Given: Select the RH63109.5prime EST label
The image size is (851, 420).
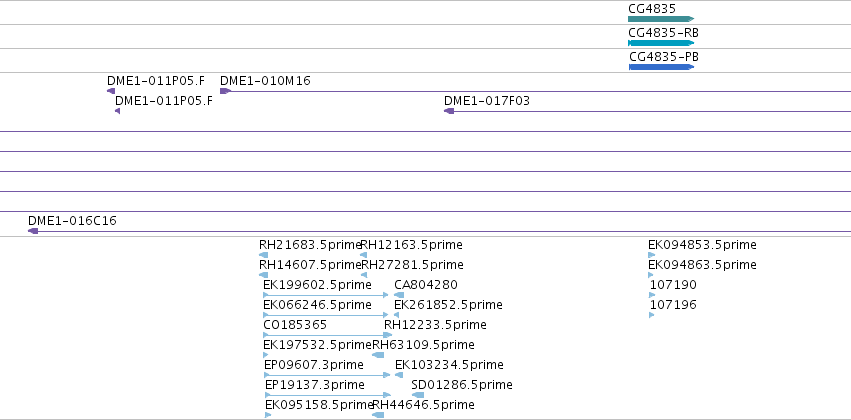Looking at the screenshot, I should pyautogui.click(x=423, y=345).
